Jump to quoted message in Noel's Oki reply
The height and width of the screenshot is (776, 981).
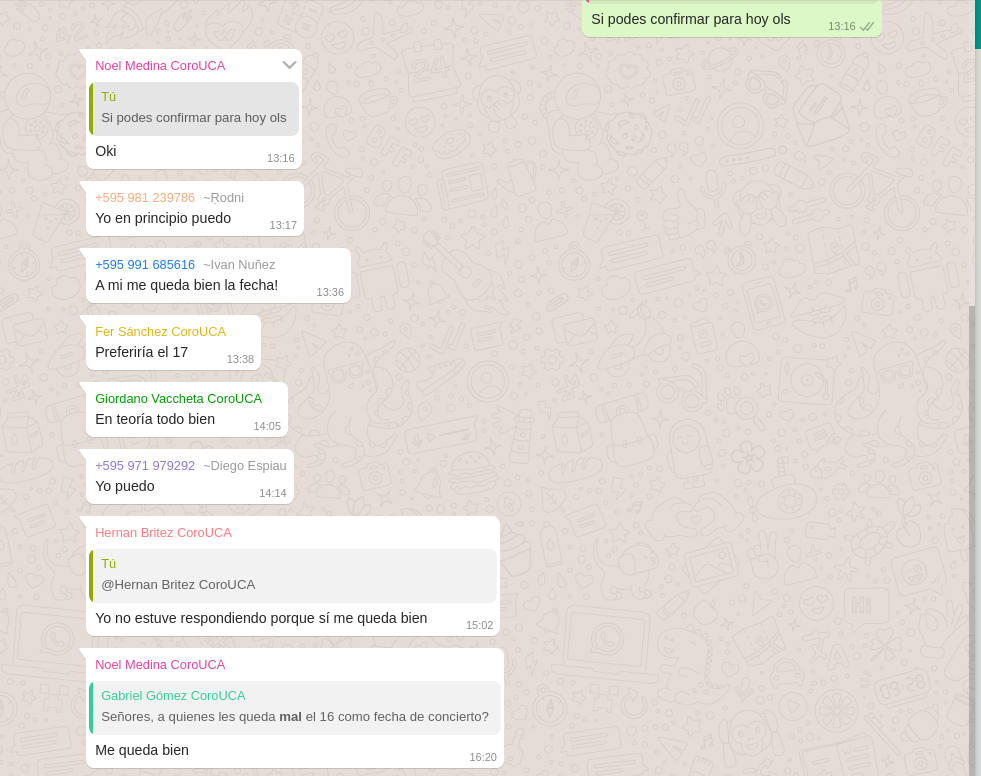click(x=194, y=108)
